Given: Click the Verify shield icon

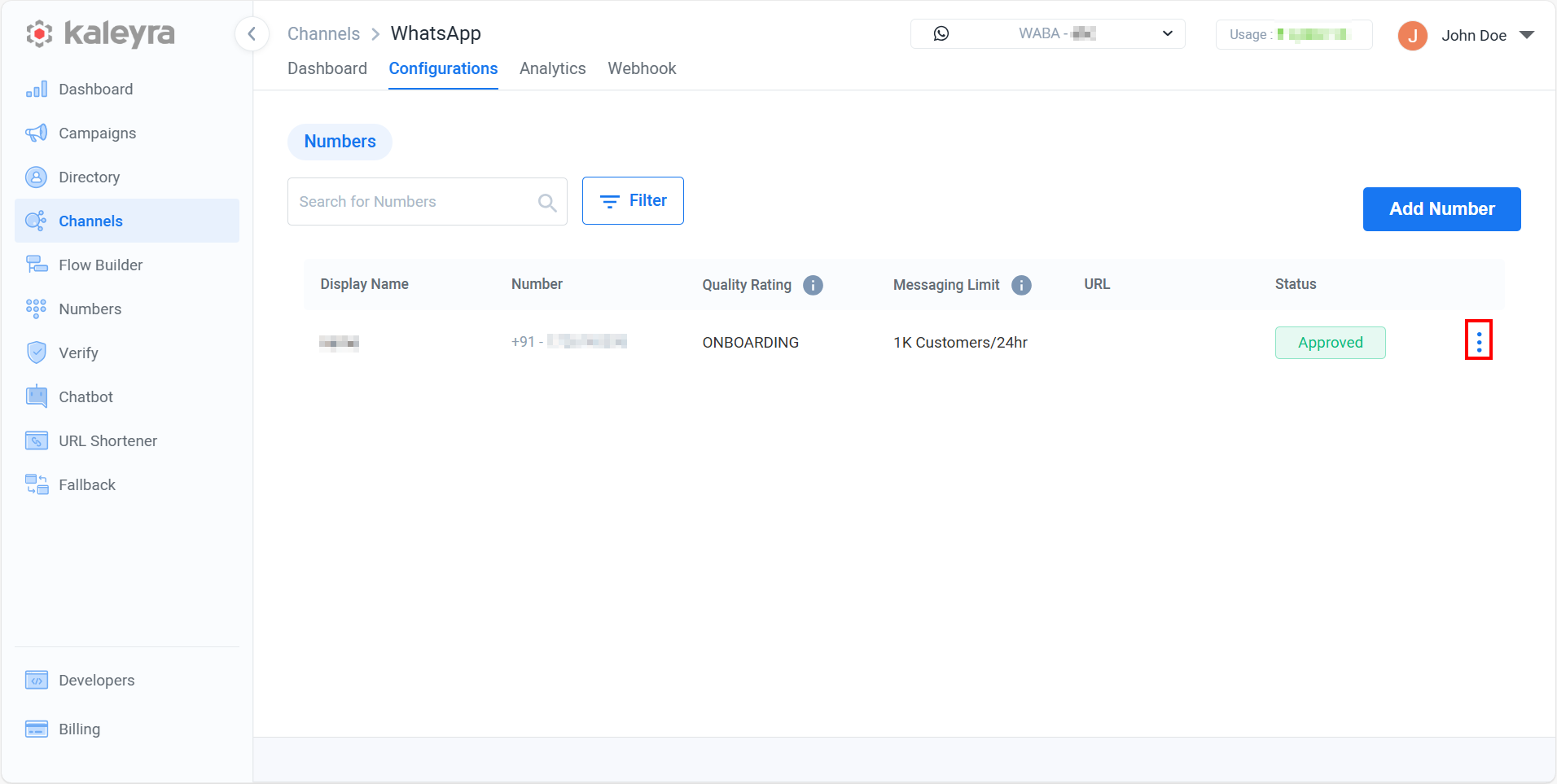Looking at the screenshot, I should [x=37, y=353].
